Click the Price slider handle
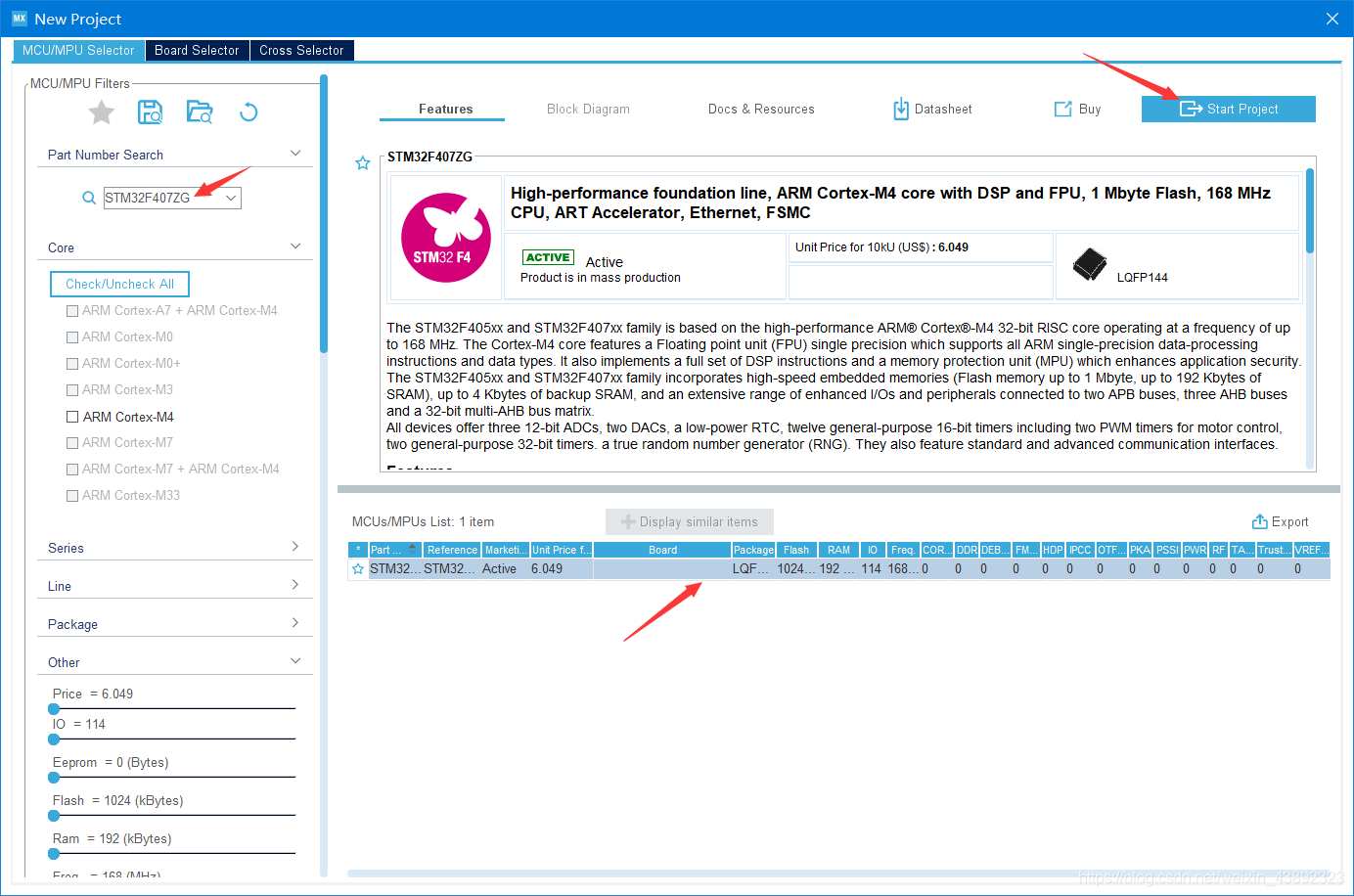Viewport: 1354px width, 896px height. click(54, 708)
